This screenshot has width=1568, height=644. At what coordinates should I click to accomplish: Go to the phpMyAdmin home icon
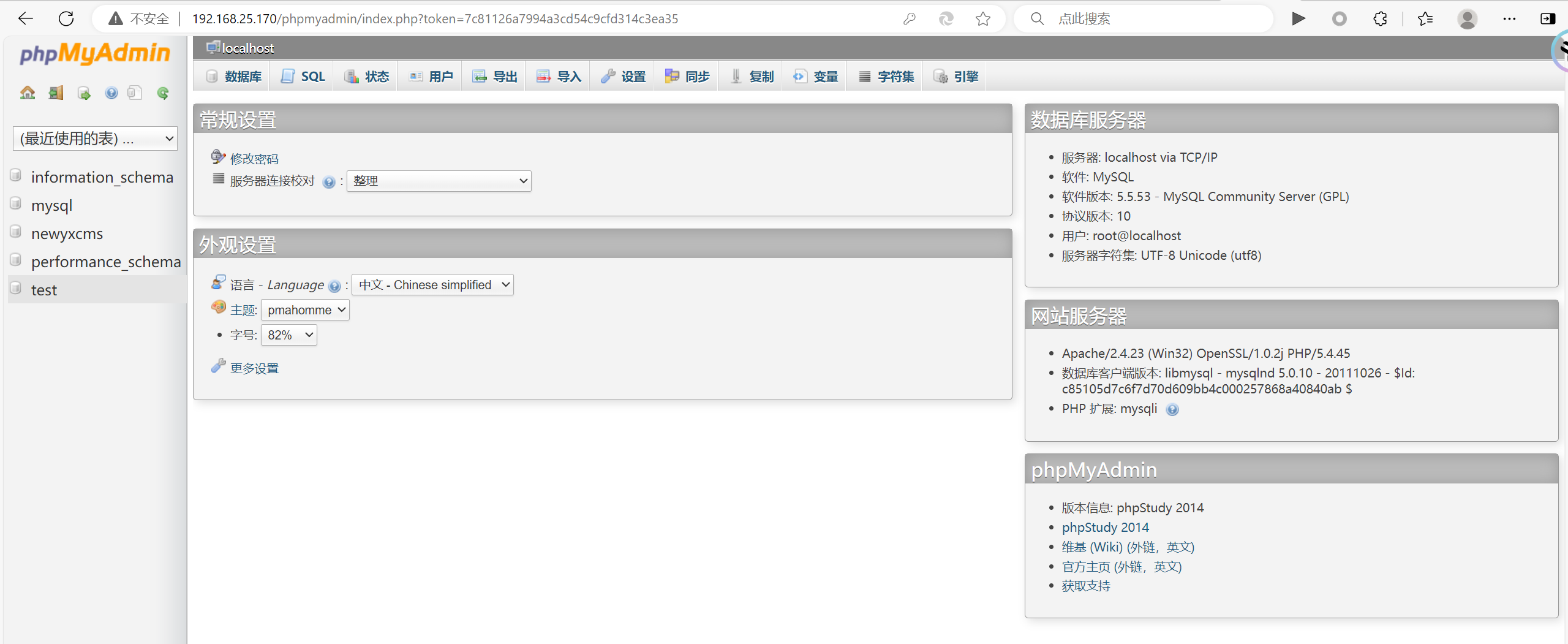click(x=28, y=93)
